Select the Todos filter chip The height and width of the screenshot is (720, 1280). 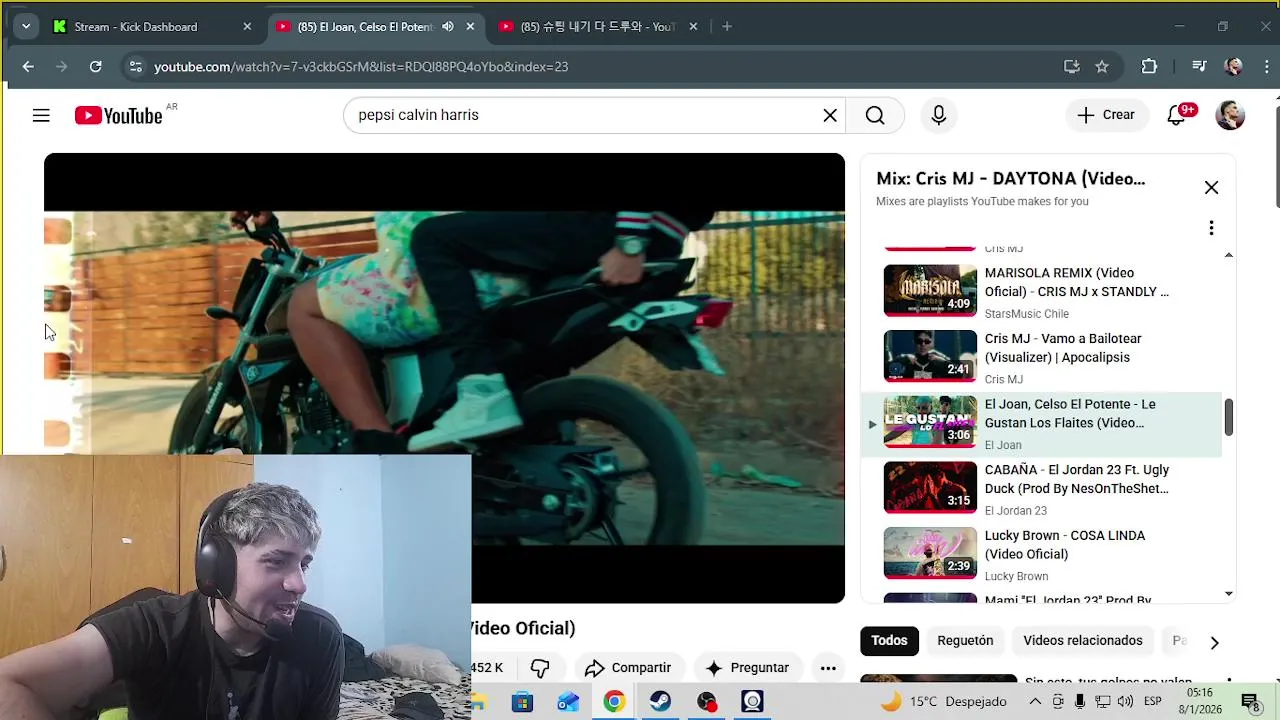(x=889, y=641)
